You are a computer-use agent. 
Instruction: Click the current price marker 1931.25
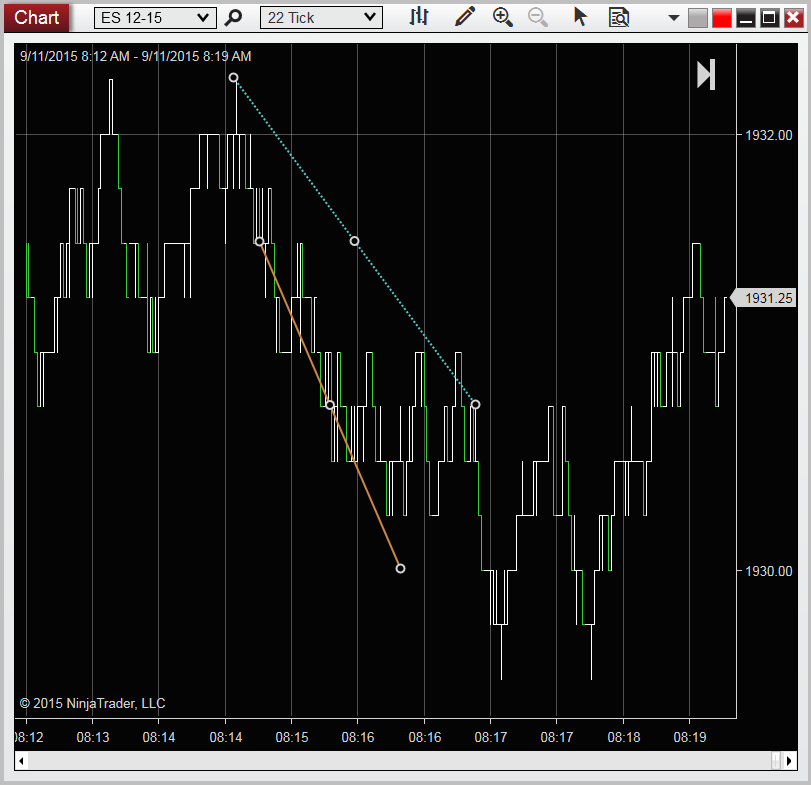click(x=763, y=298)
